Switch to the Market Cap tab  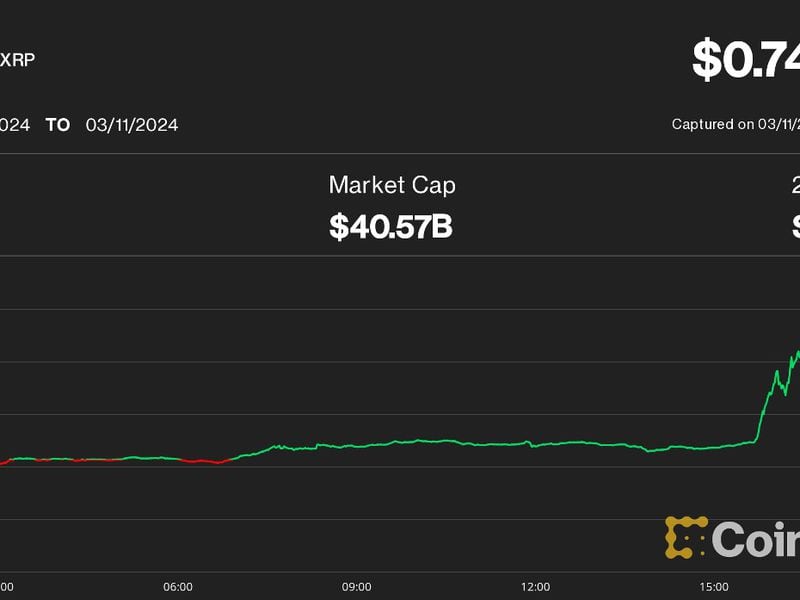[x=392, y=185]
